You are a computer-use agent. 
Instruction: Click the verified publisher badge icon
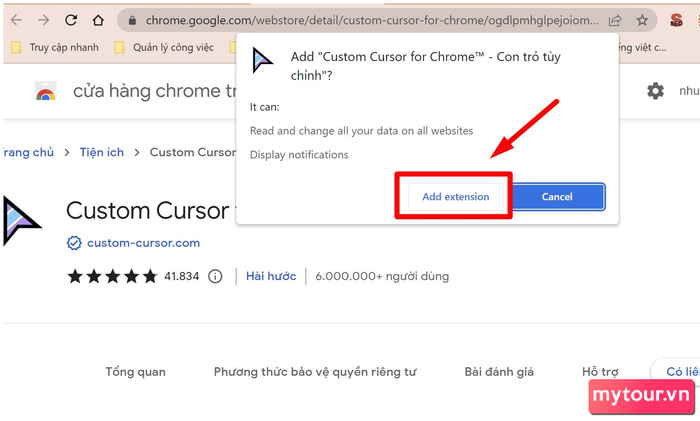(74, 243)
